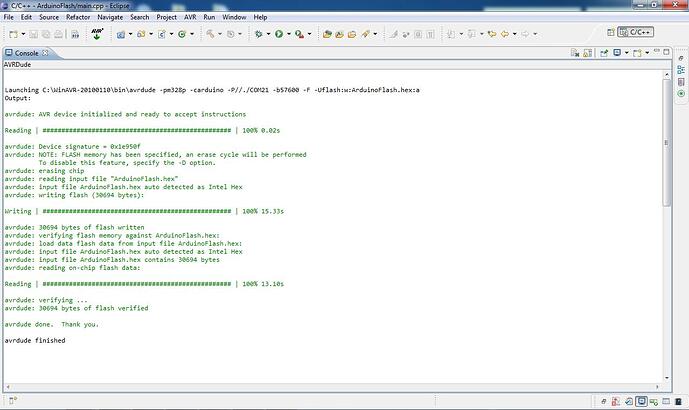Expand the New Source Folder dropdown arrow
This screenshot has height=410, width=689.
pyautogui.click(x=151, y=34)
